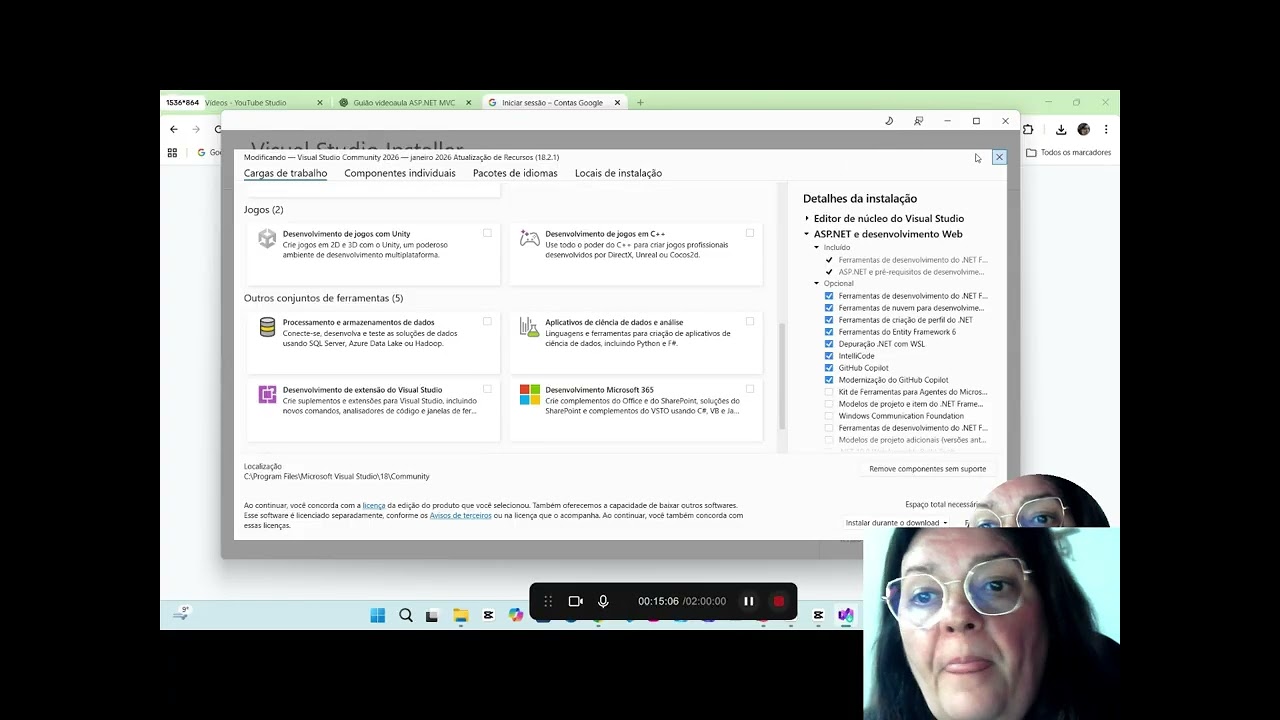Click the data storage and processing database icon
This screenshot has height=720, width=1280.
[267, 327]
